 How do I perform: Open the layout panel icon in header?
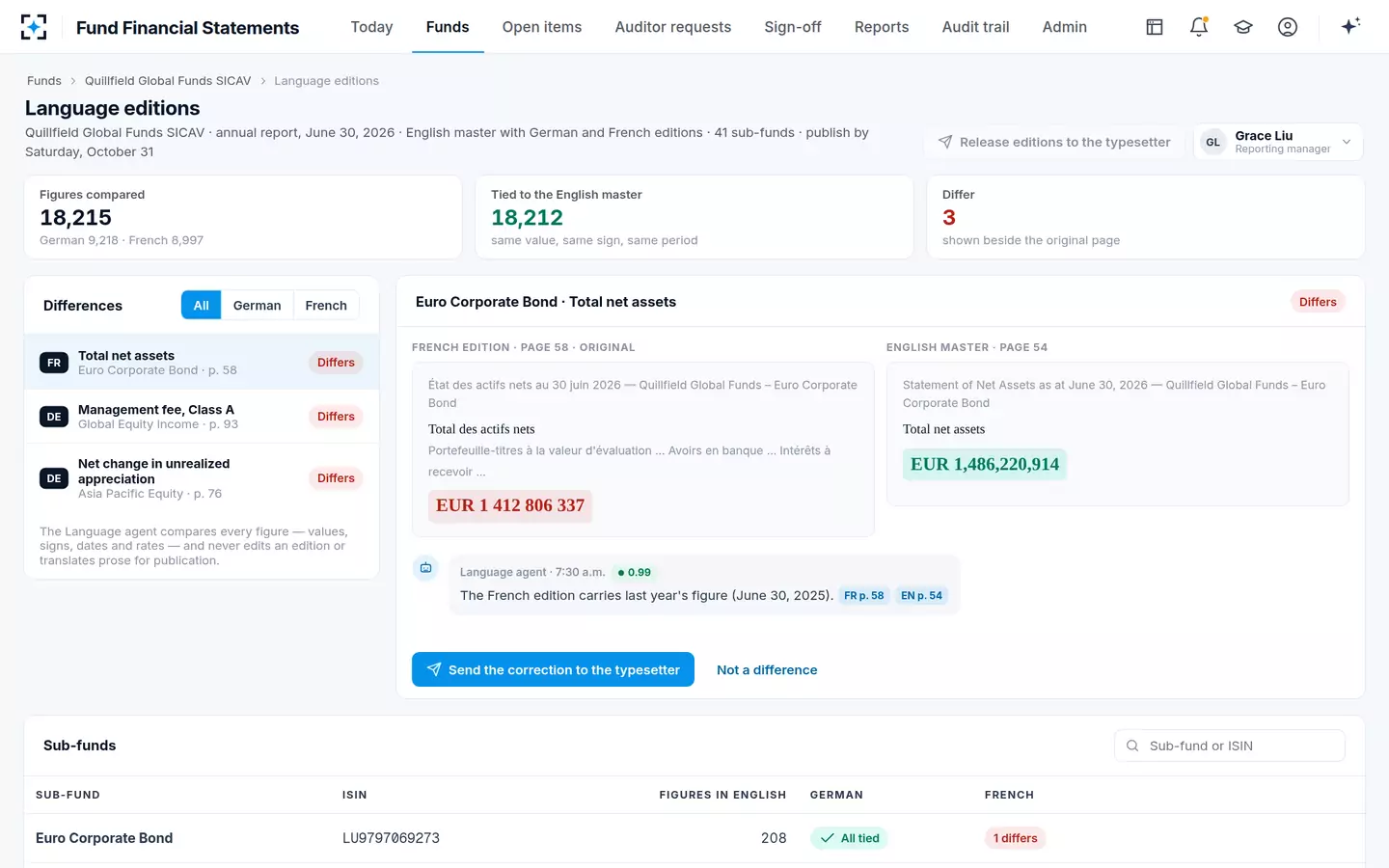[1155, 27]
